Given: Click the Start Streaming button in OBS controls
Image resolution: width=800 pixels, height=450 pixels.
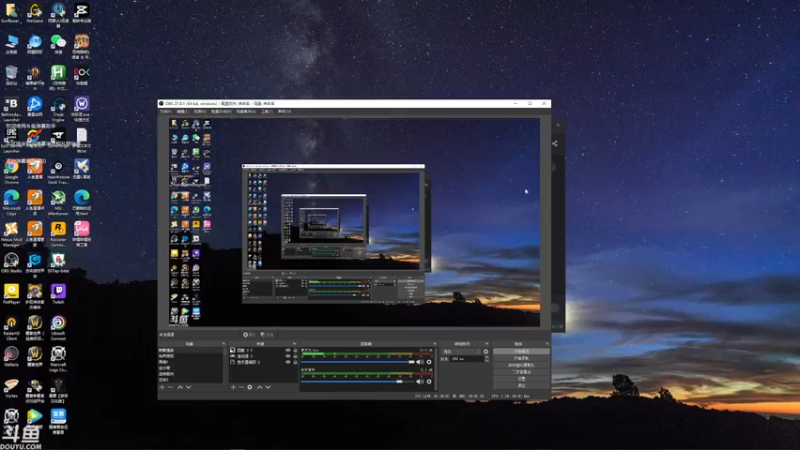Looking at the screenshot, I should click(521, 352).
